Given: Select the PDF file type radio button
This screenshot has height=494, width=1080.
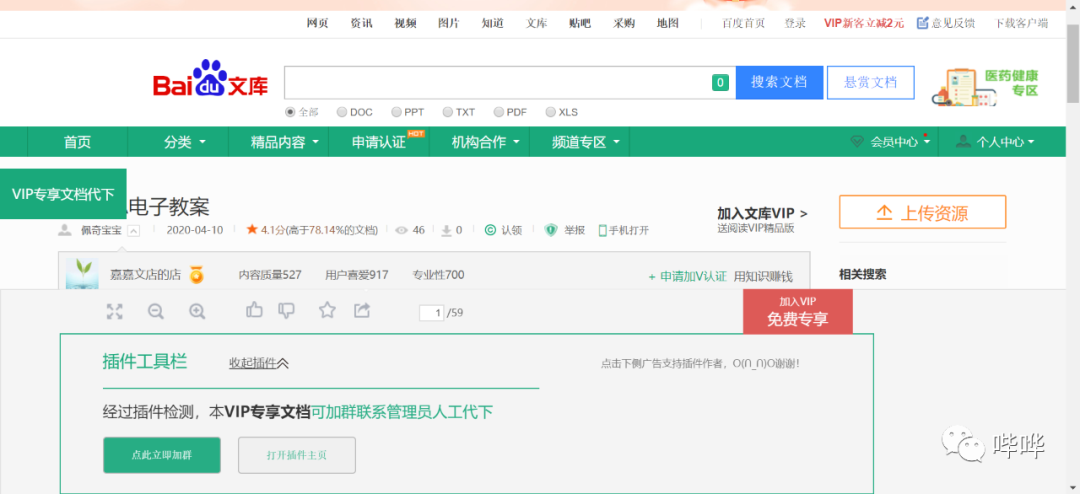Looking at the screenshot, I should (499, 112).
